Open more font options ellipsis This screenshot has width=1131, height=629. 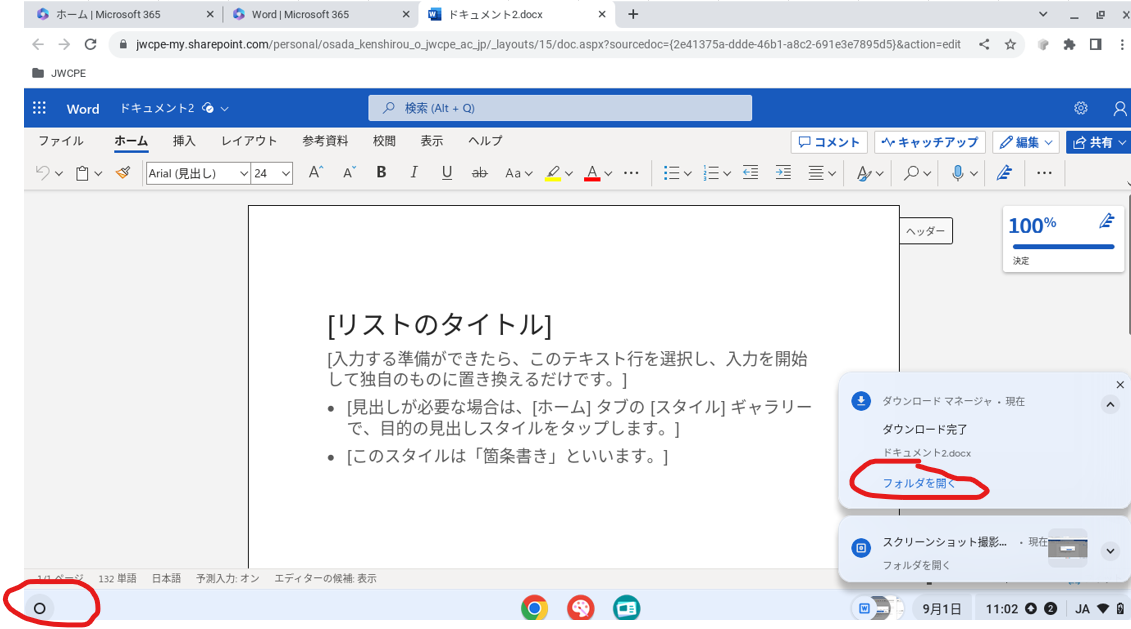631,173
